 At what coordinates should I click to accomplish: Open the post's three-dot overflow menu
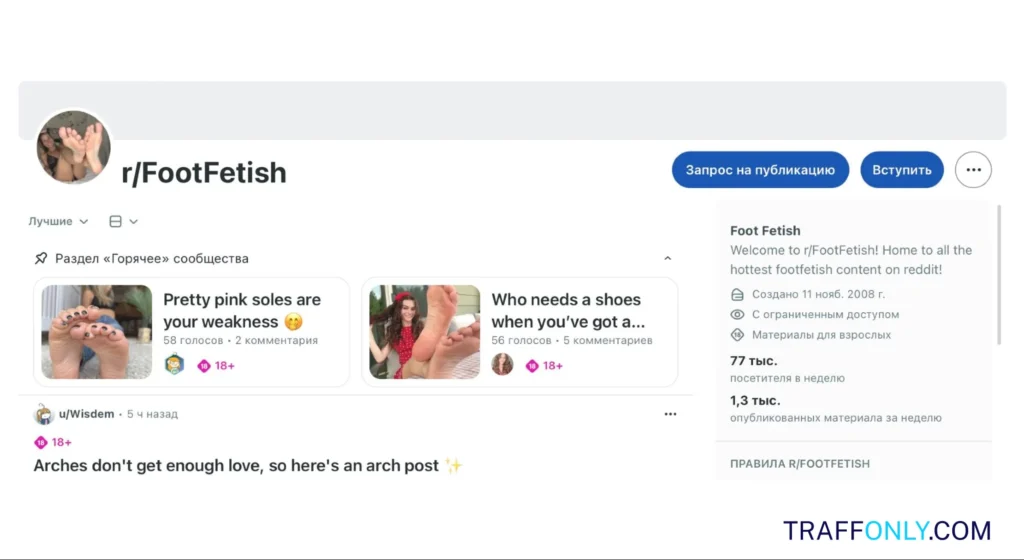tap(670, 414)
